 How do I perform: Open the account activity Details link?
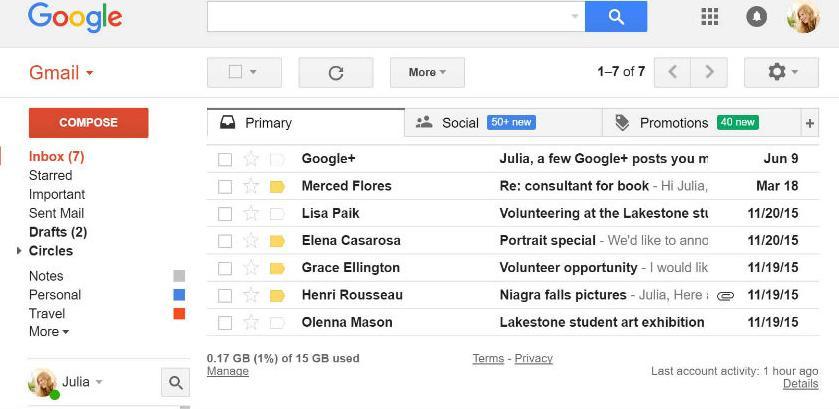coord(800,384)
